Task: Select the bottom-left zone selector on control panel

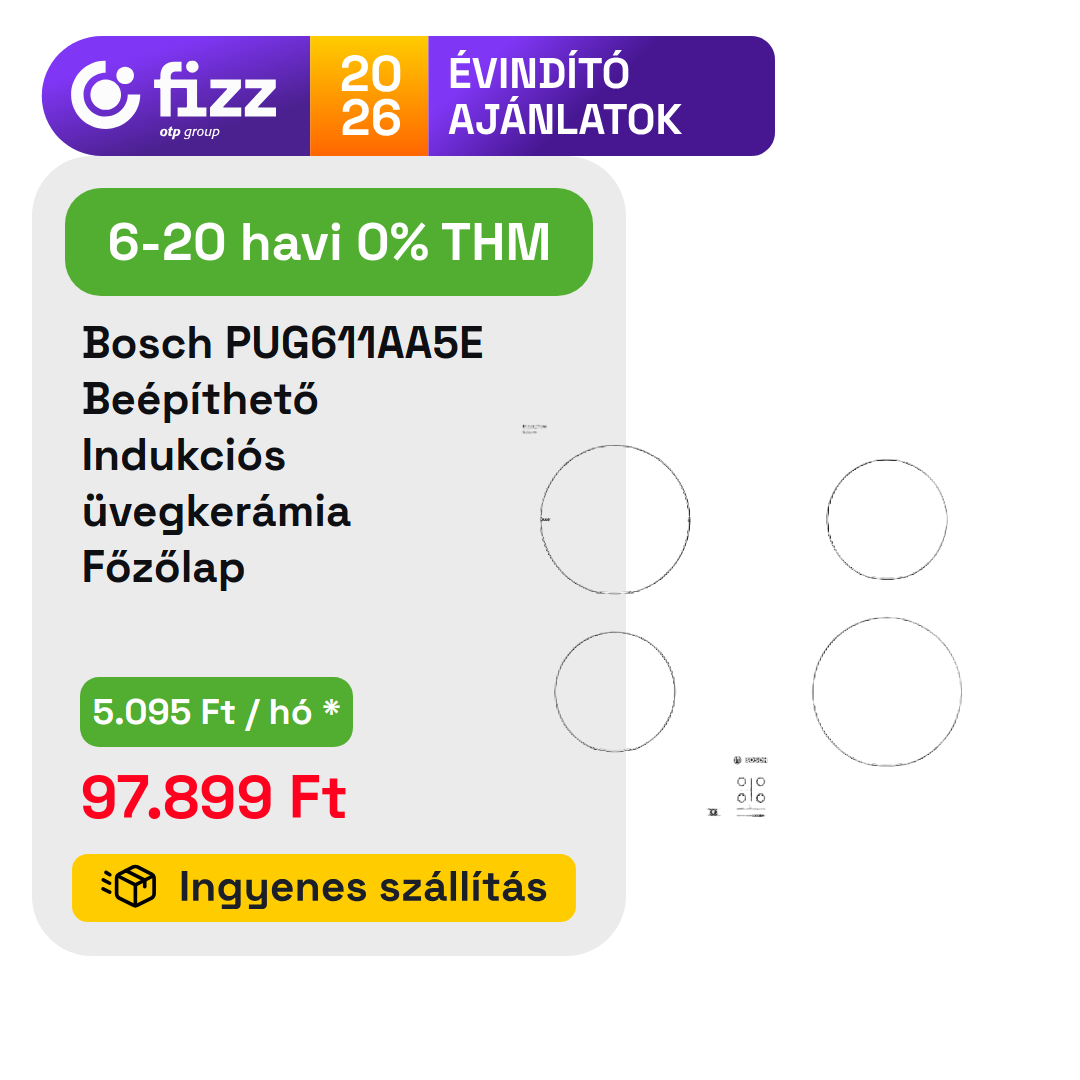Action: (741, 797)
